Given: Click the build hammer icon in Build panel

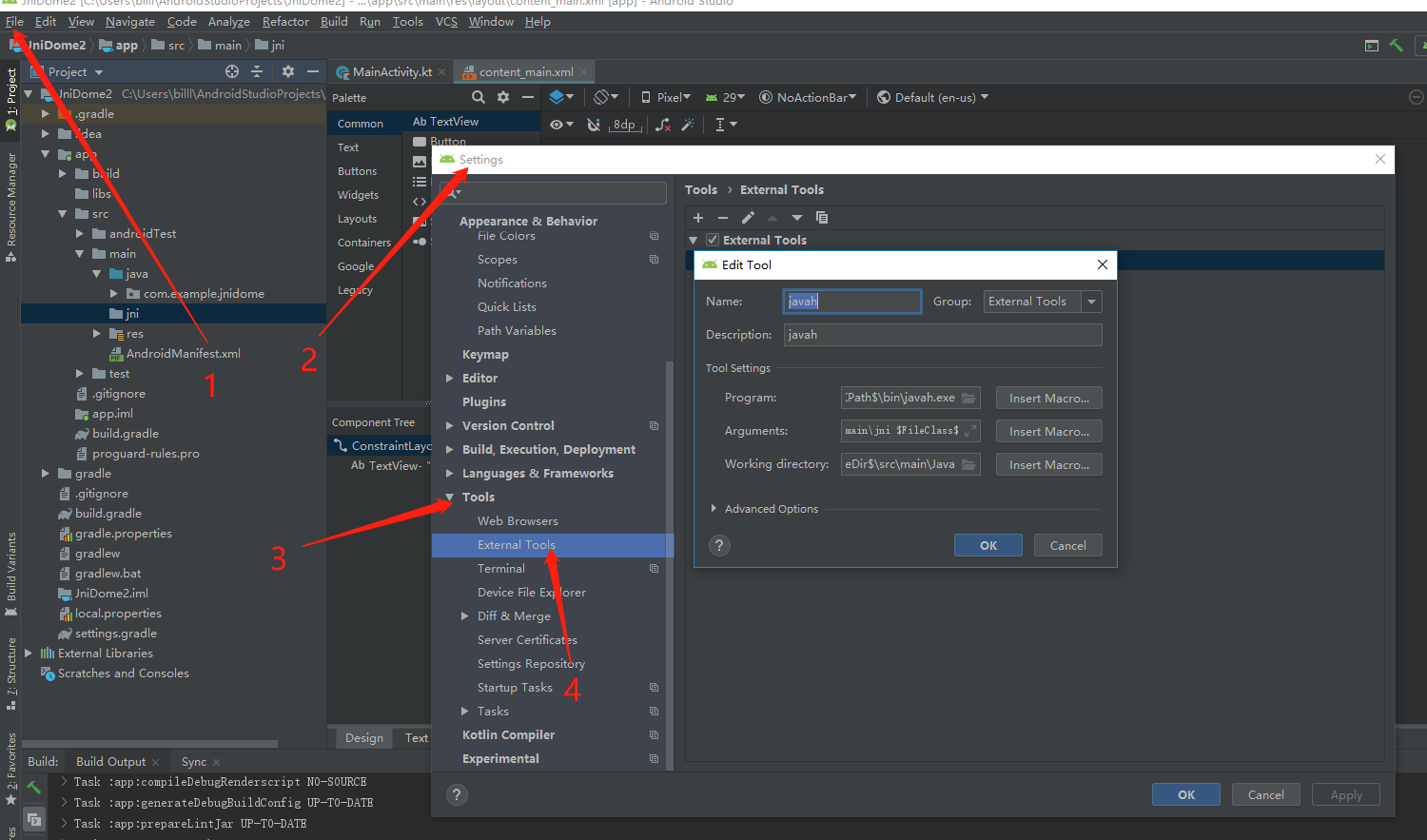Looking at the screenshot, I should 34,787.
